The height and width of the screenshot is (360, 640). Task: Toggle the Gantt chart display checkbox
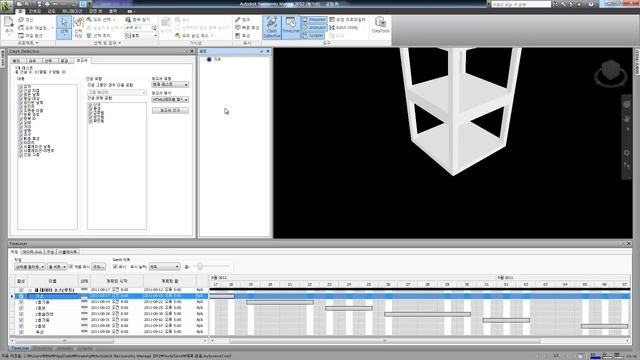click(x=115, y=267)
